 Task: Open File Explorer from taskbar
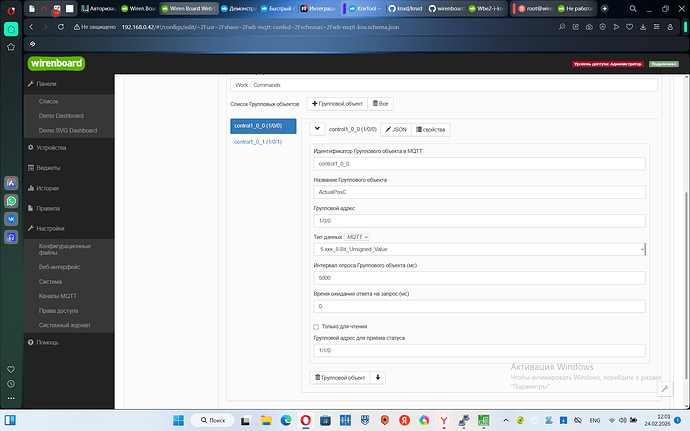(266, 420)
